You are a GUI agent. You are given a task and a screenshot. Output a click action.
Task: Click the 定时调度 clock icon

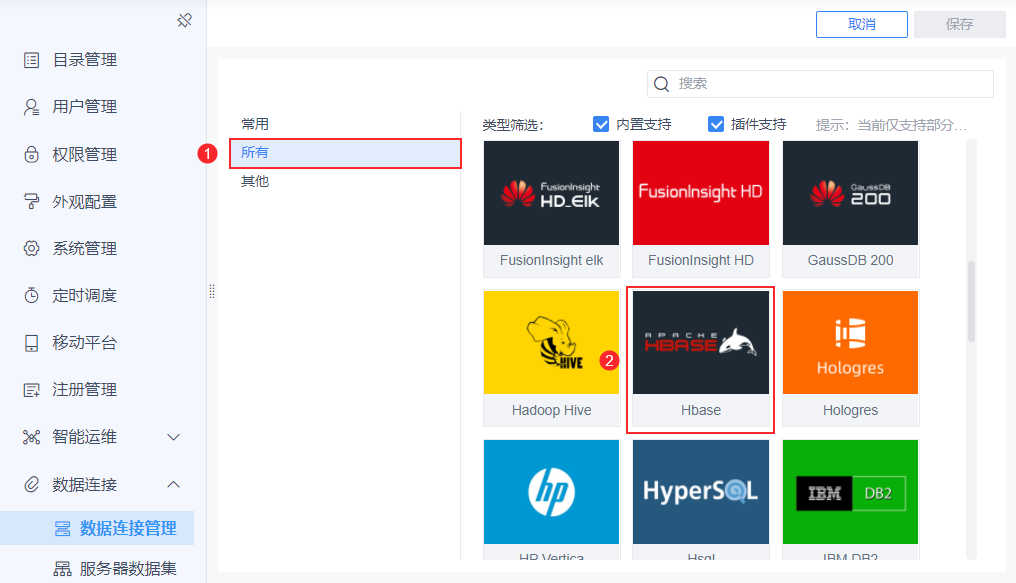31,295
